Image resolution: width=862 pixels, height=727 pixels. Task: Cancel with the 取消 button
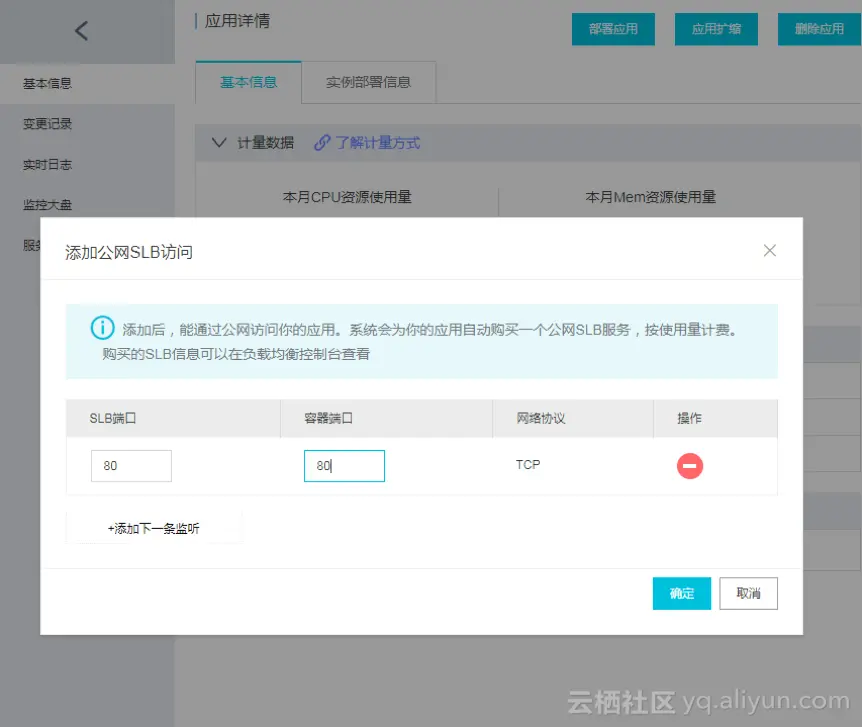click(748, 593)
